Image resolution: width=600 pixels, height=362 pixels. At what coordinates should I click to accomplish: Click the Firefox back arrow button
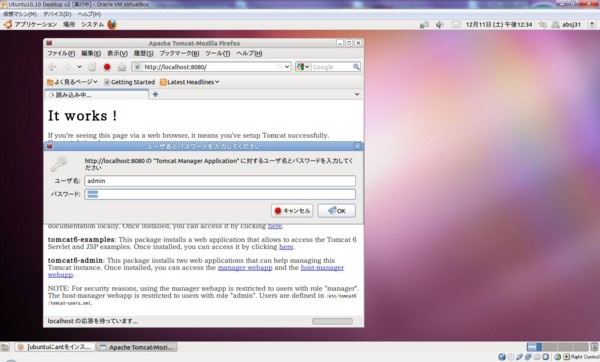52,67
